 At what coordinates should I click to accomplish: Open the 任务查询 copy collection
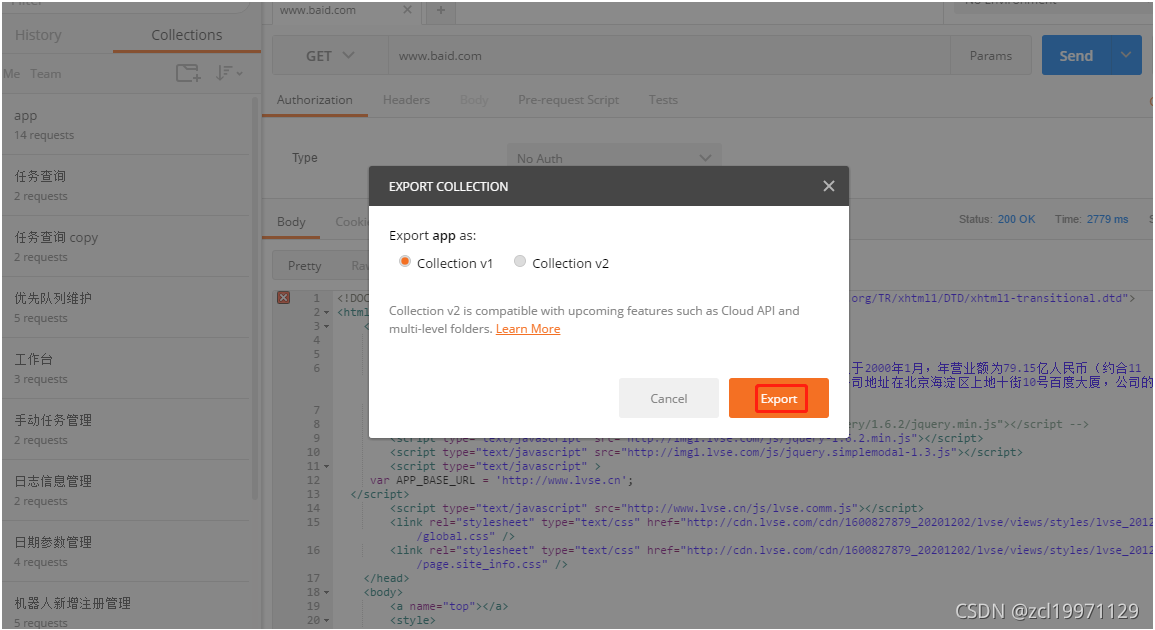point(127,247)
